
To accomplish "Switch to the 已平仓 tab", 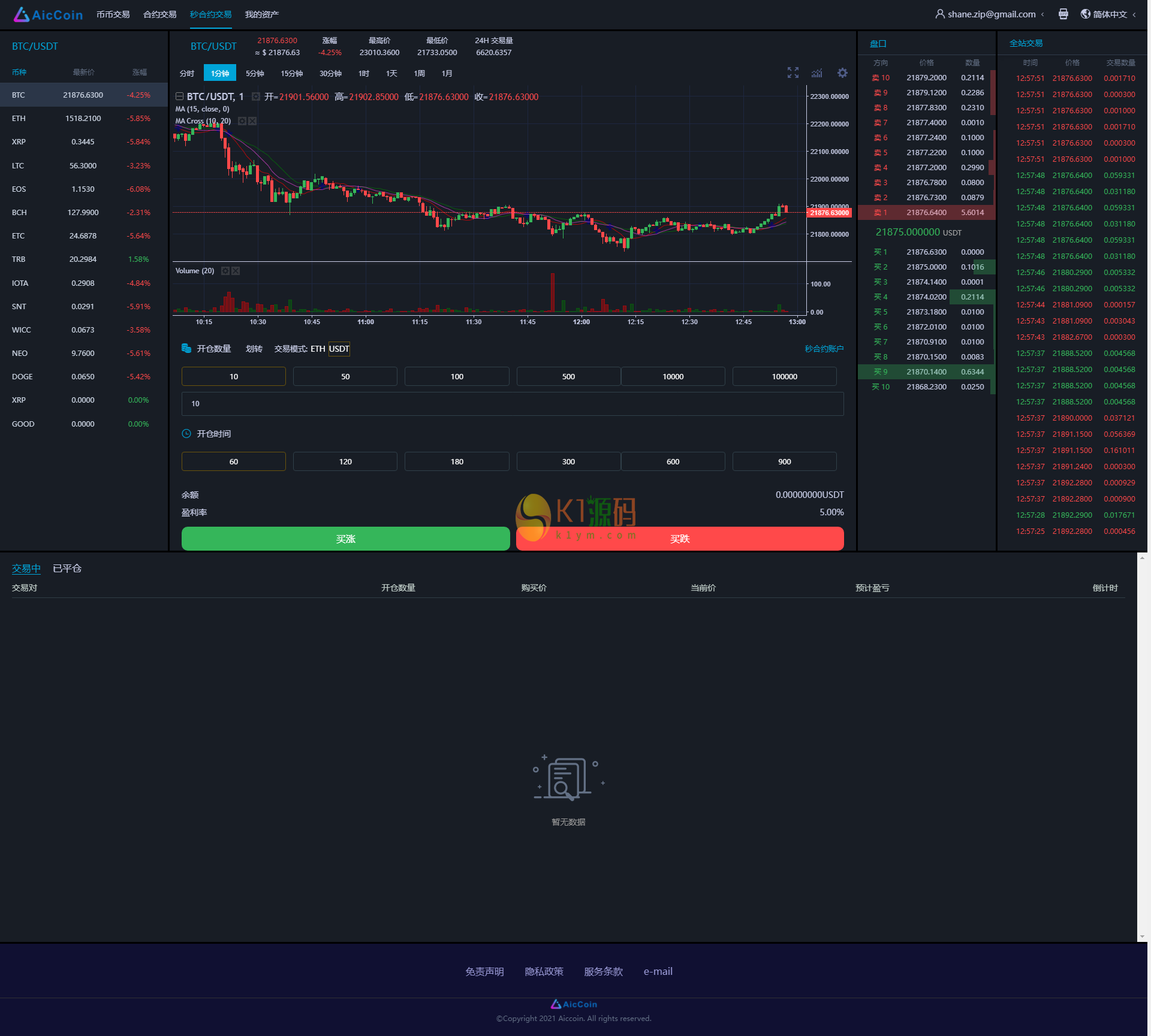I will (67, 568).
